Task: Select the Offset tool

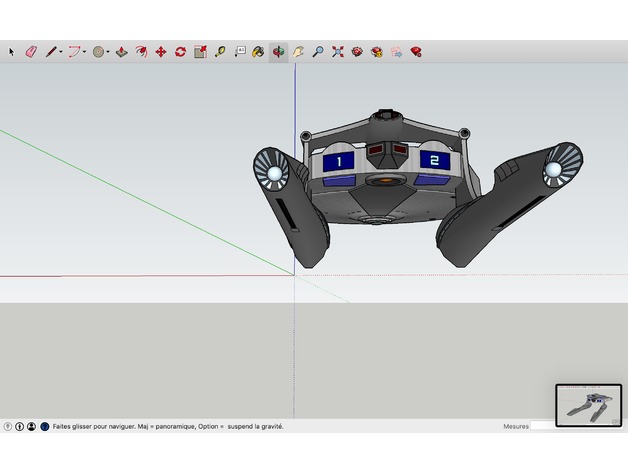Action: [141, 51]
